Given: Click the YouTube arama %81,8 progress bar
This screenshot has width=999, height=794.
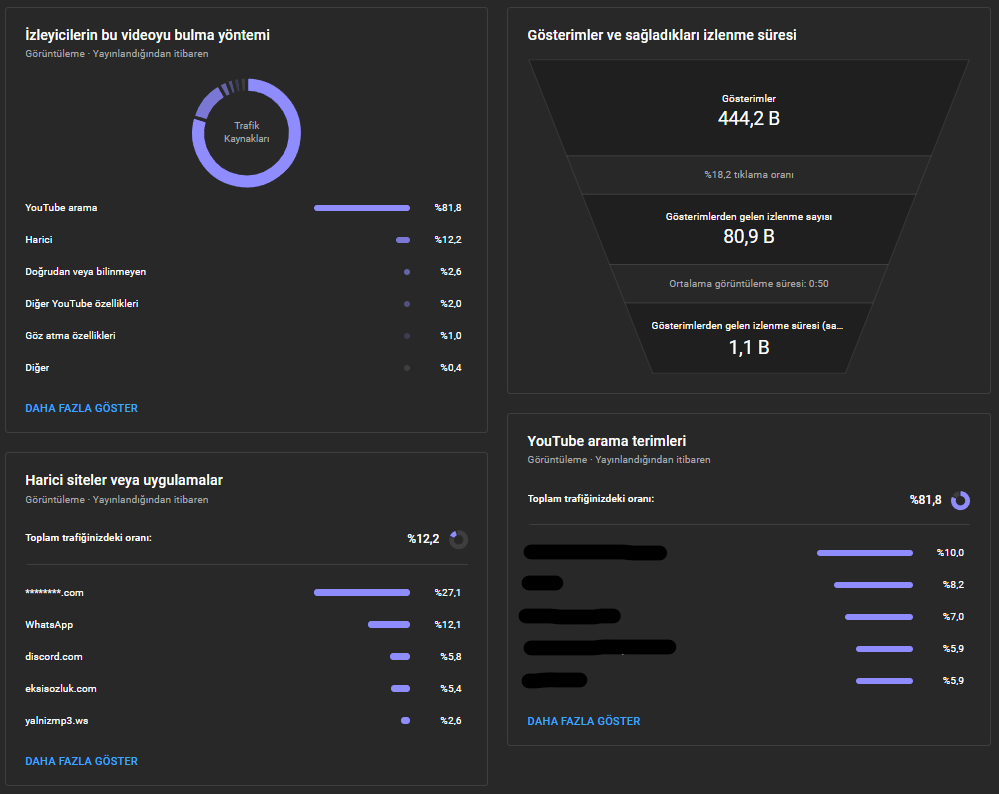Looking at the screenshot, I should coord(362,208).
